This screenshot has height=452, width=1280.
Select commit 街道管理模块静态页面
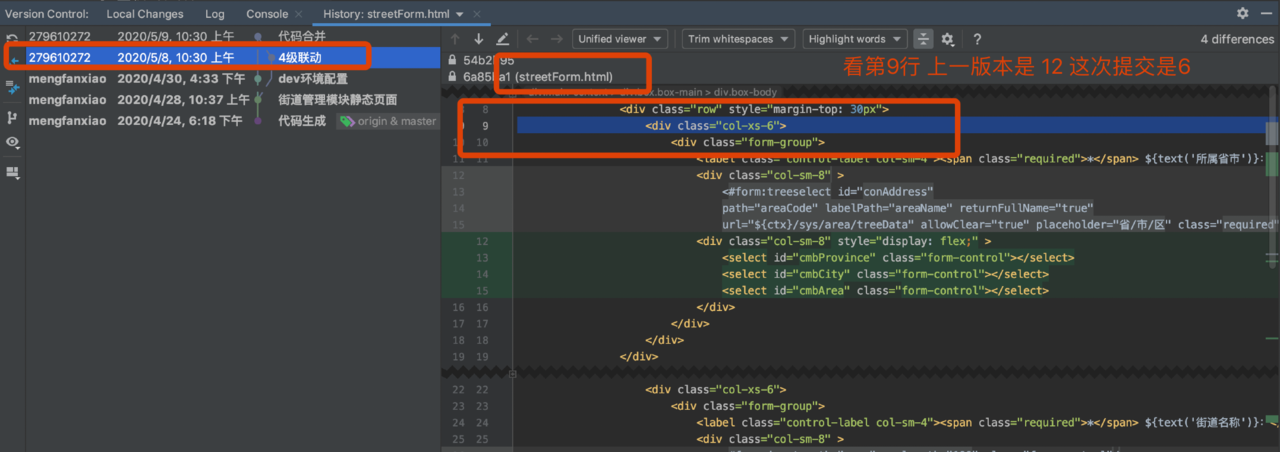337,100
